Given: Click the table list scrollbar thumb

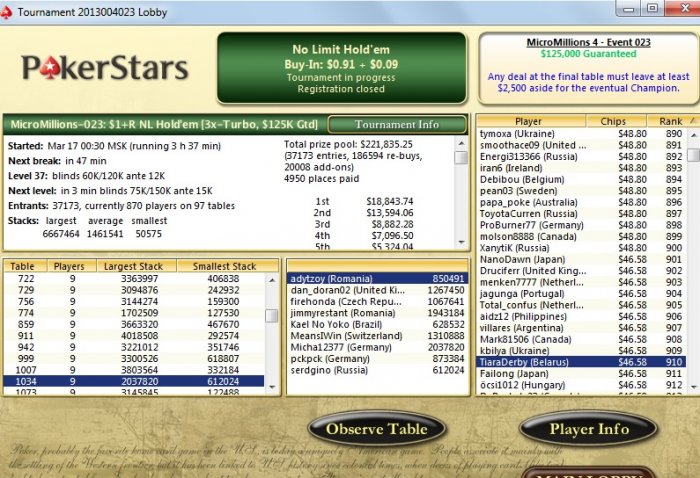Looking at the screenshot, I should pos(272,316).
